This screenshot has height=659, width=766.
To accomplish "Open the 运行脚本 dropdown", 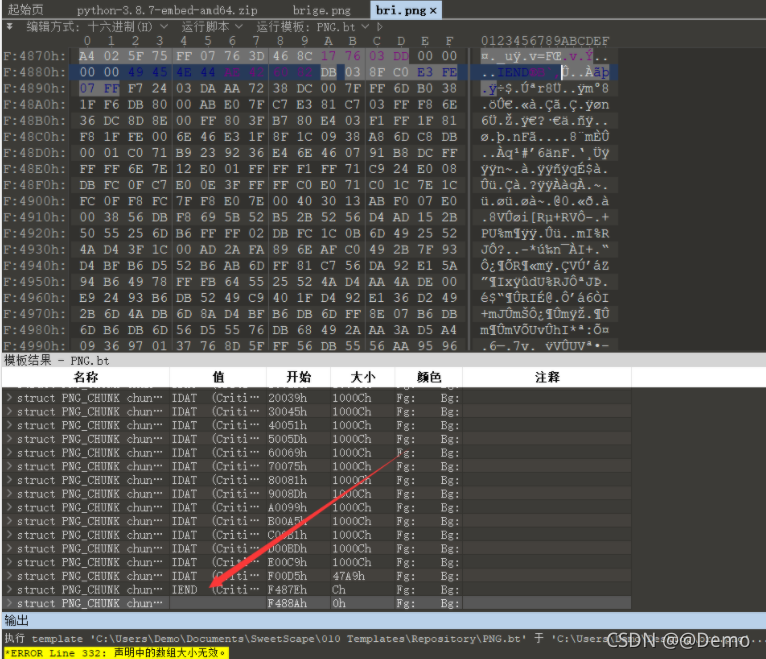I will click(x=212, y=27).
